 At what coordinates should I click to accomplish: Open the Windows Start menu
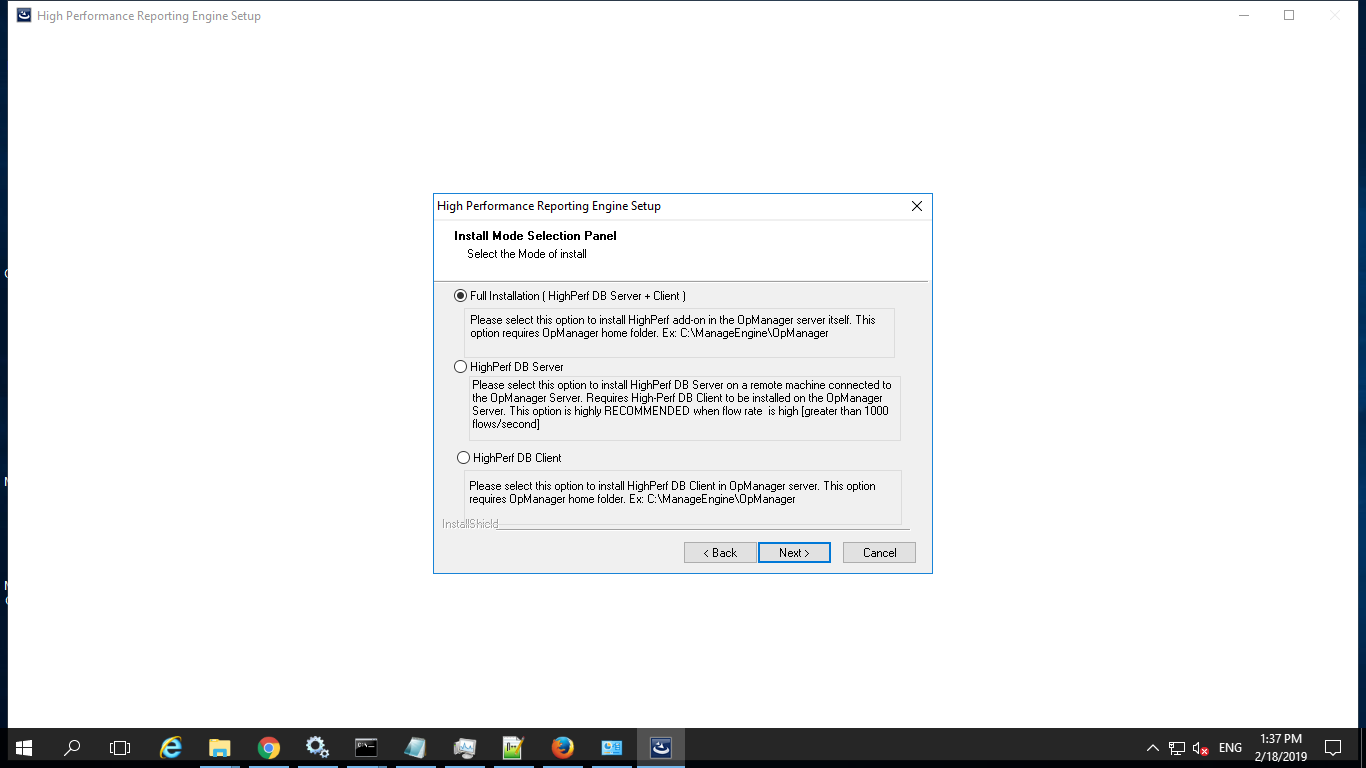click(x=24, y=747)
